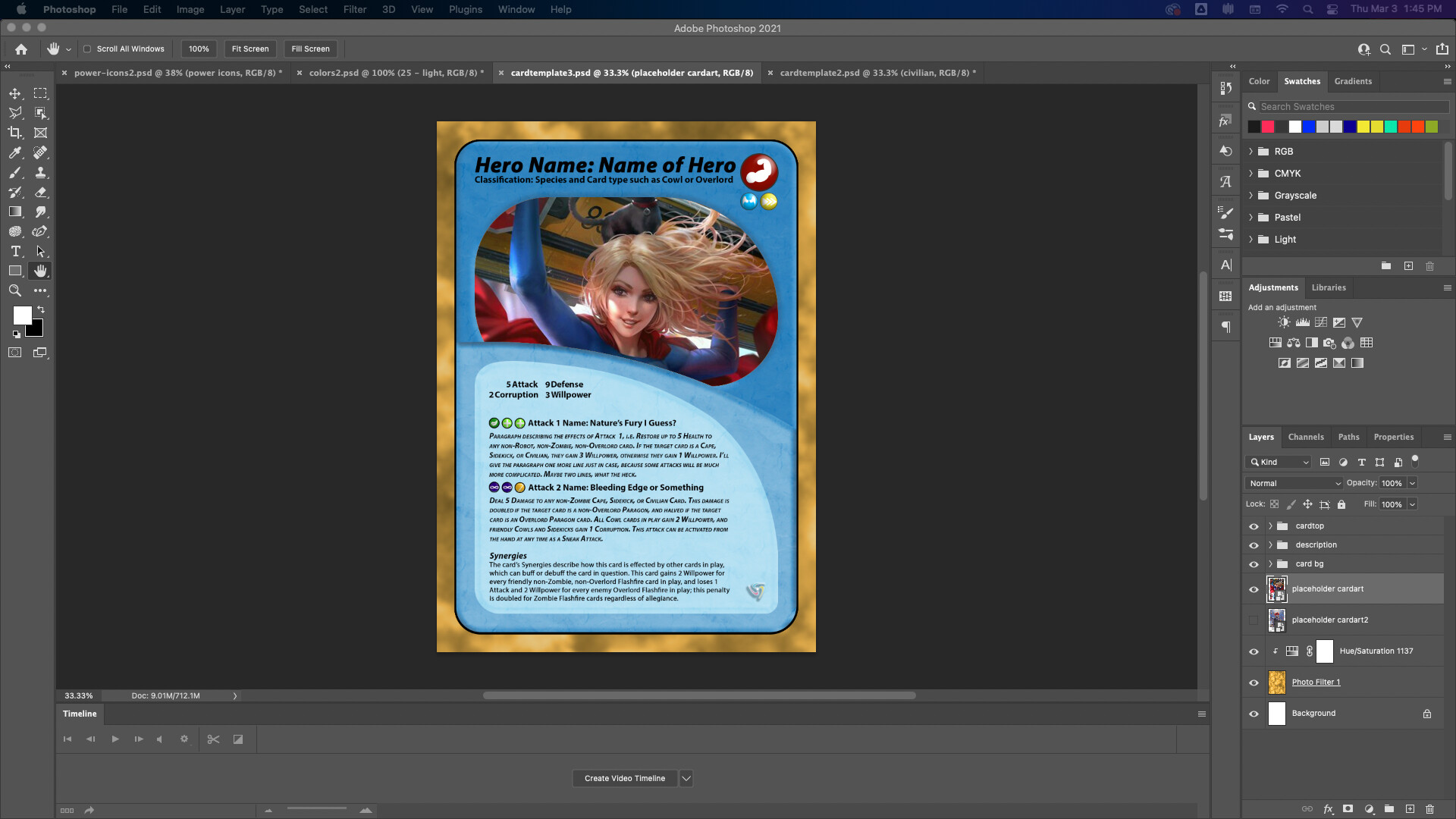Select the Horizontal Type tool
The image size is (1456, 819).
pyautogui.click(x=15, y=251)
